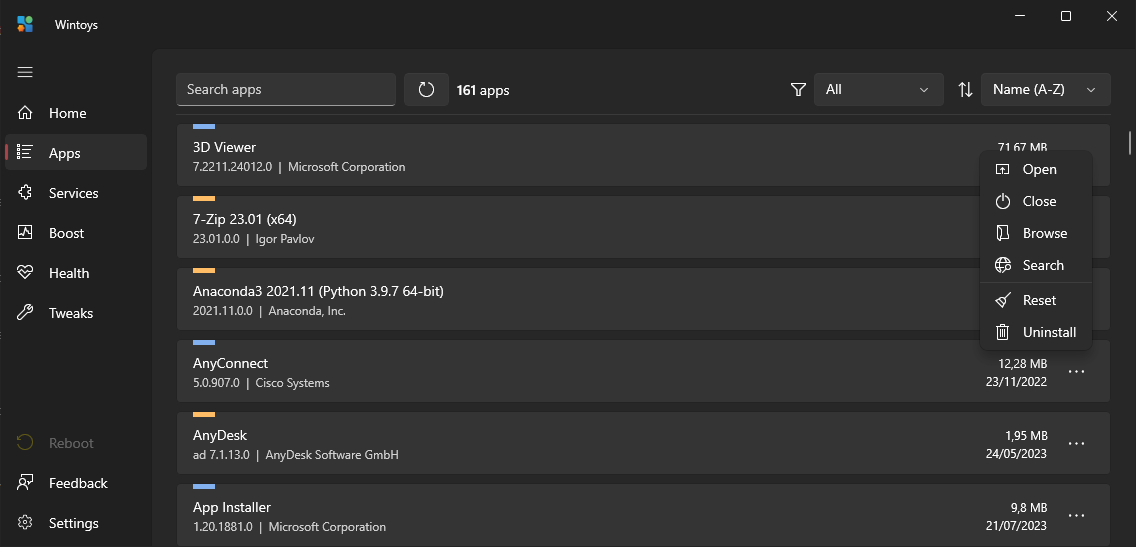
Task: Open the Tweaks section
Action: [76, 313]
